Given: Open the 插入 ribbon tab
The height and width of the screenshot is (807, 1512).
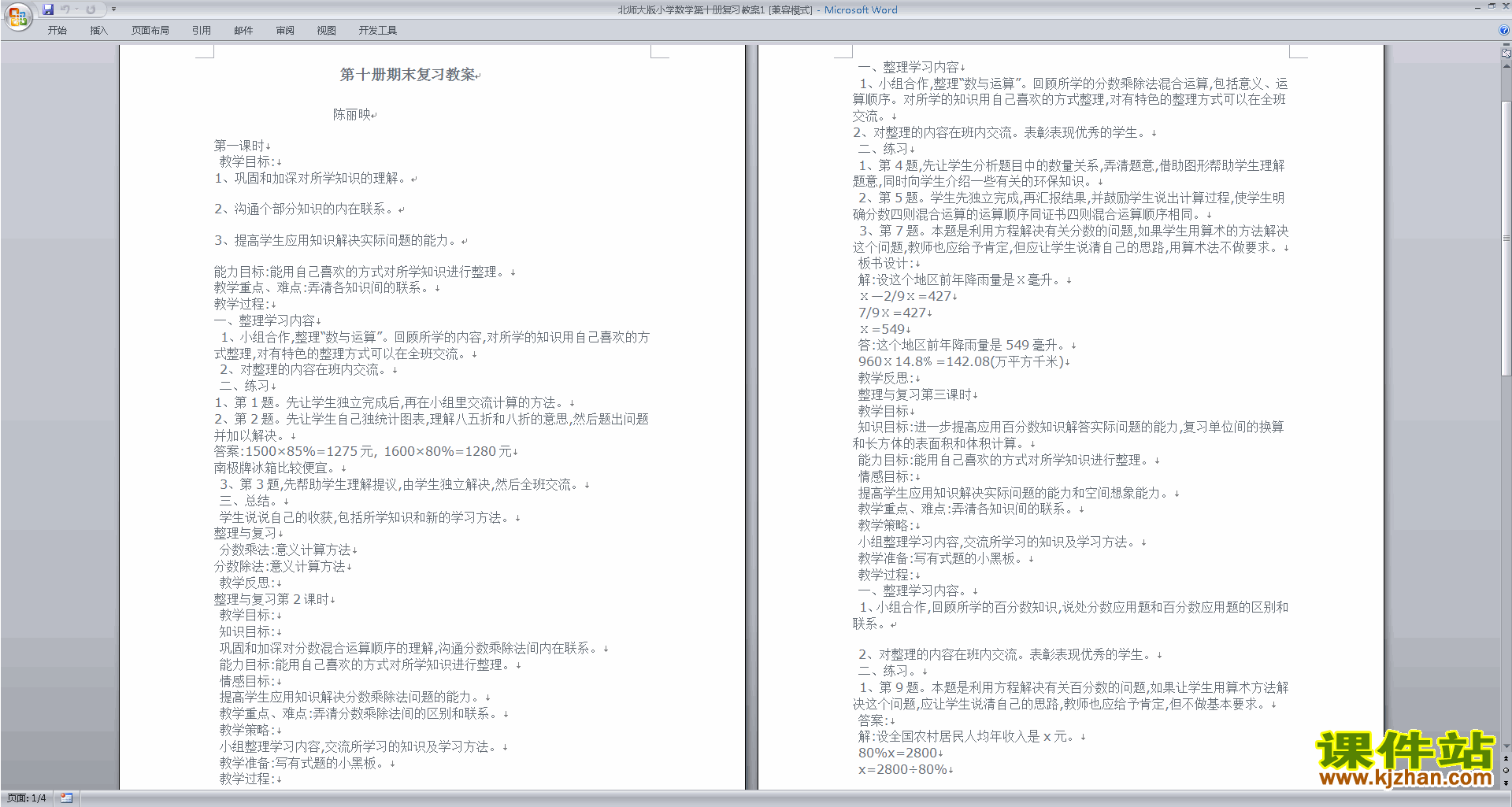Looking at the screenshot, I should pos(98,30).
